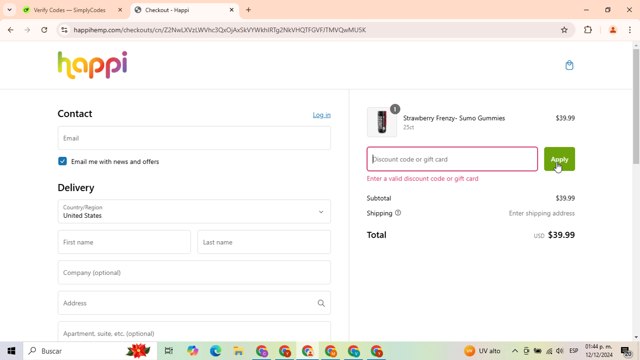Screen dimensions: 640x360
Task: Open the Chrome three-dot menu
Action: (x=630, y=30)
